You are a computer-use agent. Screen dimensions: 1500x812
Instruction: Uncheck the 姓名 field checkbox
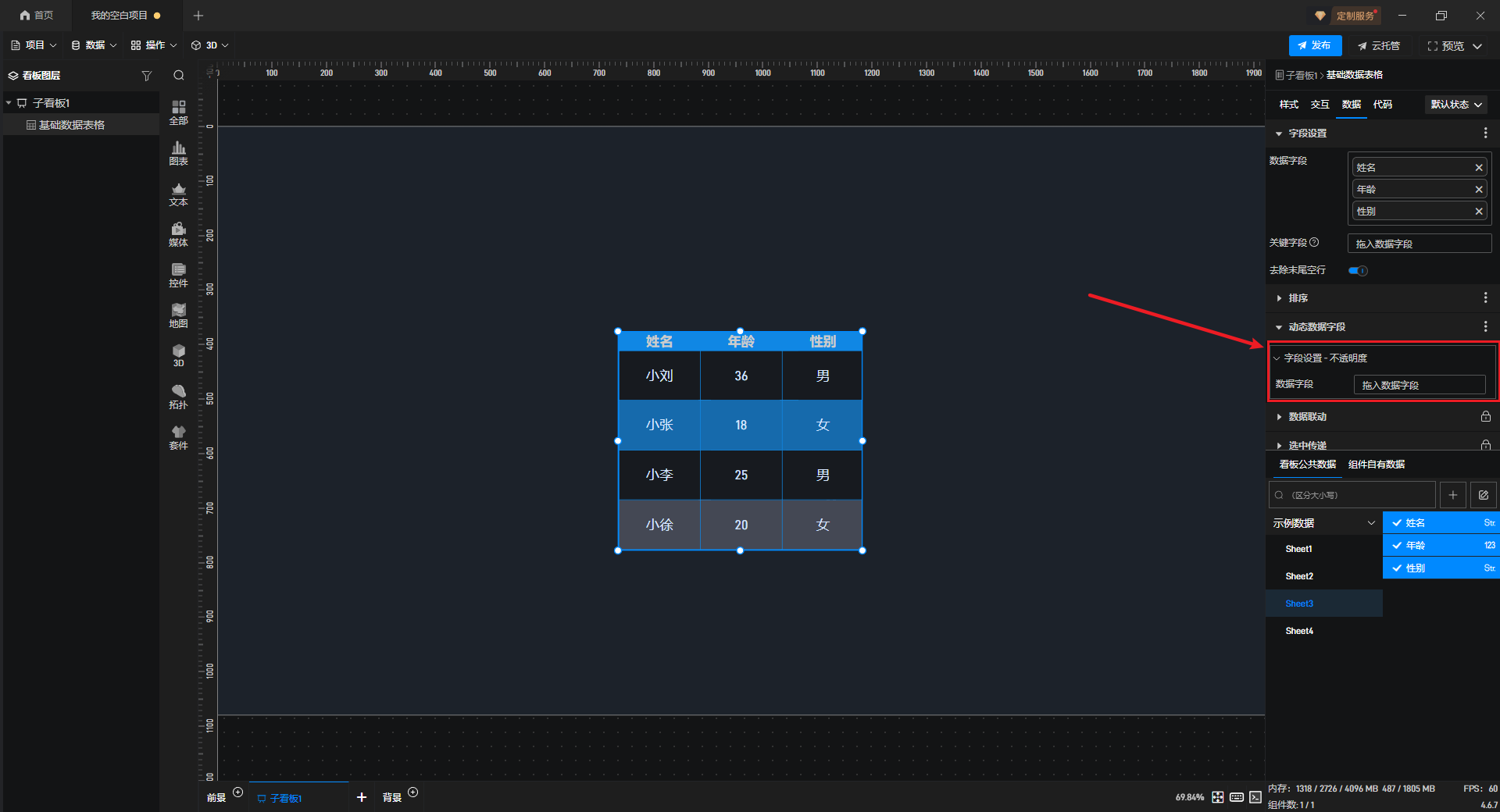(1397, 523)
